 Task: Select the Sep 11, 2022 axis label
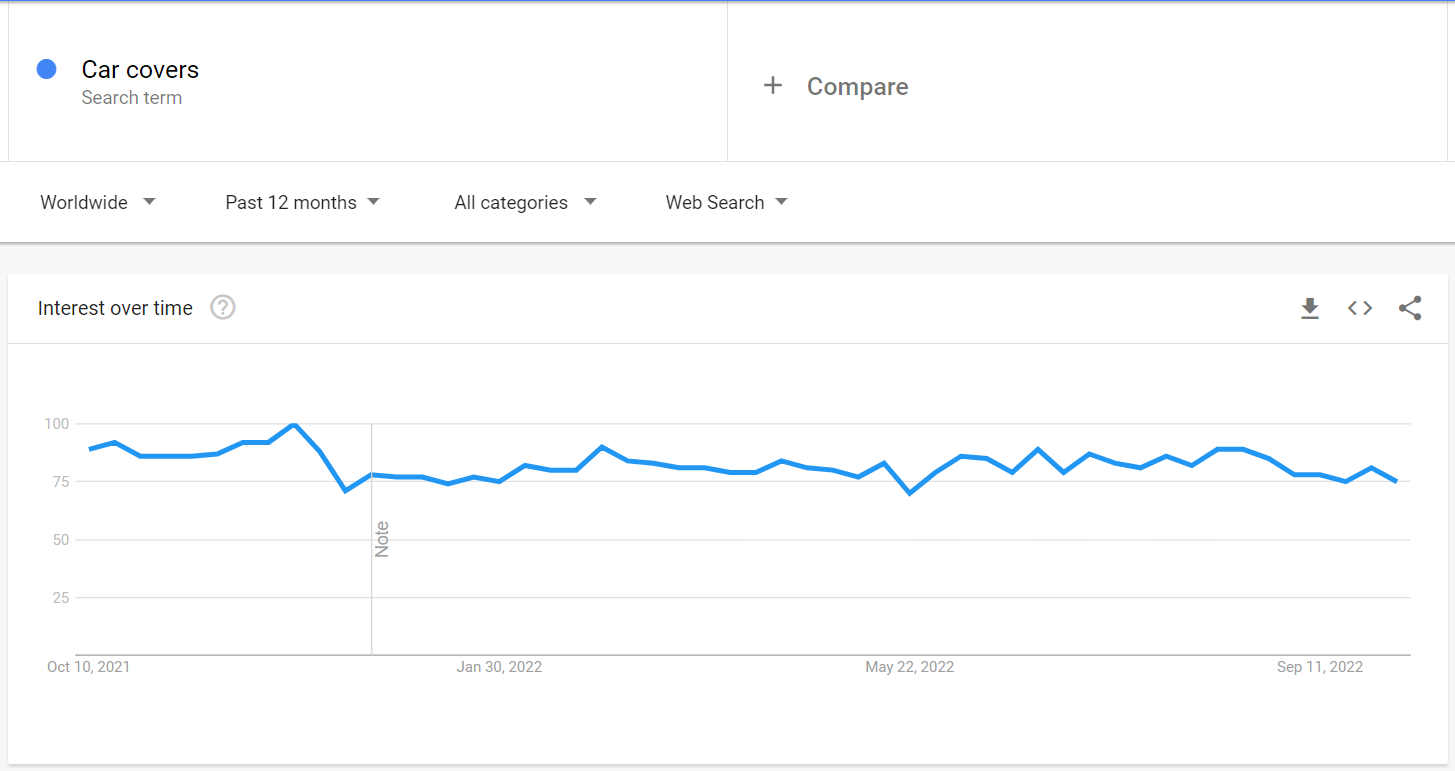coord(1320,667)
